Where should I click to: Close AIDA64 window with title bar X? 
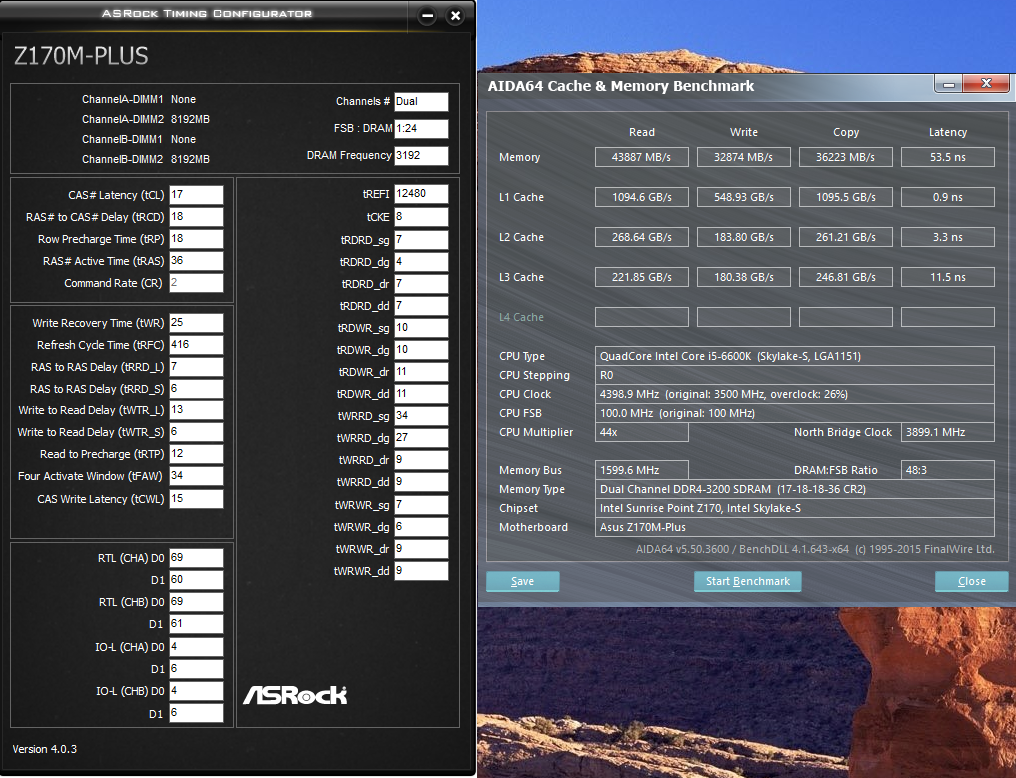[986, 84]
